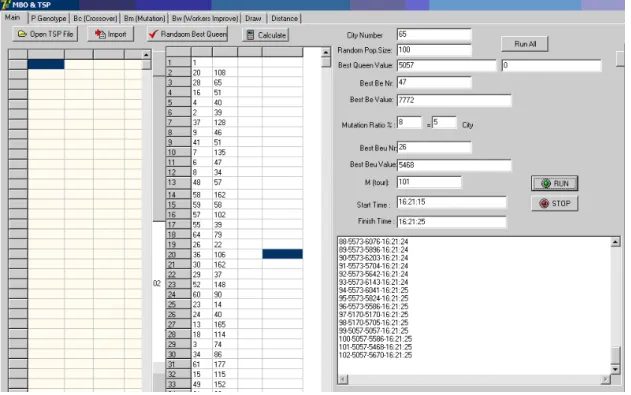Viewport: 631px width, 395px height.
Task: Open the Bw (Workers Improve) tab
Action: 205,19
